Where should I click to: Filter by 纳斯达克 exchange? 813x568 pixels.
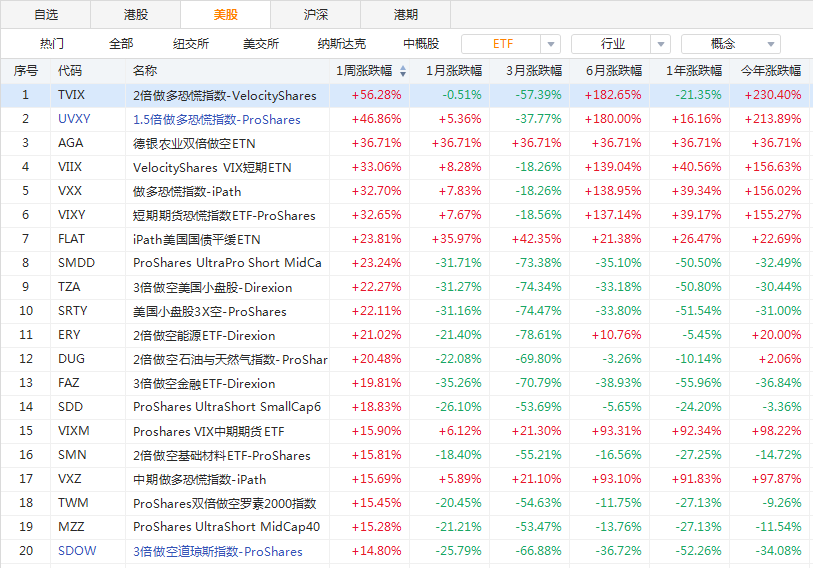(342, 44)
